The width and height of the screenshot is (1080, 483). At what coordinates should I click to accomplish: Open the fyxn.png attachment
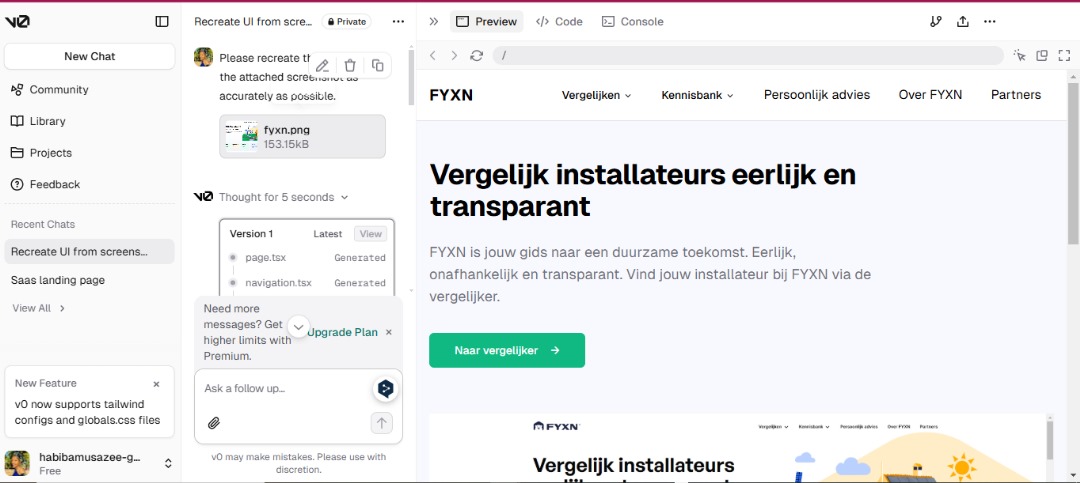302,136
